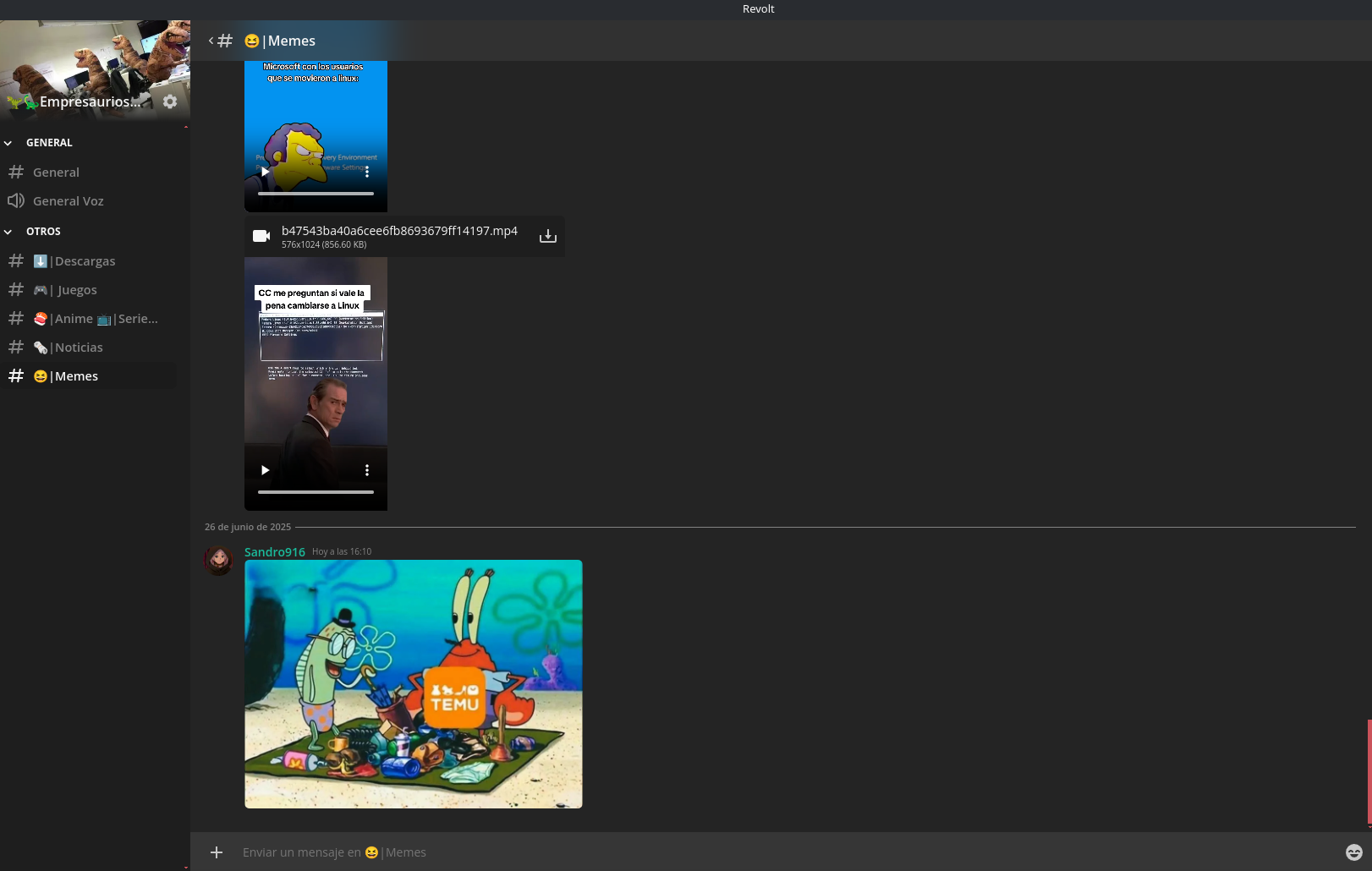This screenshot has height=871, width=1372.
Task: Click hash icon beside Juegos channel
Action: (x=16, y=290)
